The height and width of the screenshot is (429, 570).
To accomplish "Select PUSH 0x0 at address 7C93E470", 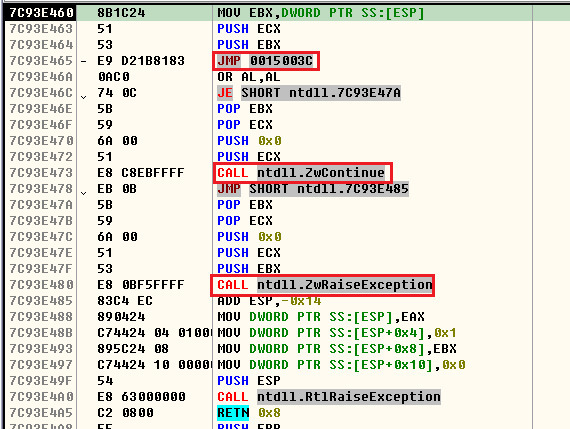I will click(x=249, y=141).
